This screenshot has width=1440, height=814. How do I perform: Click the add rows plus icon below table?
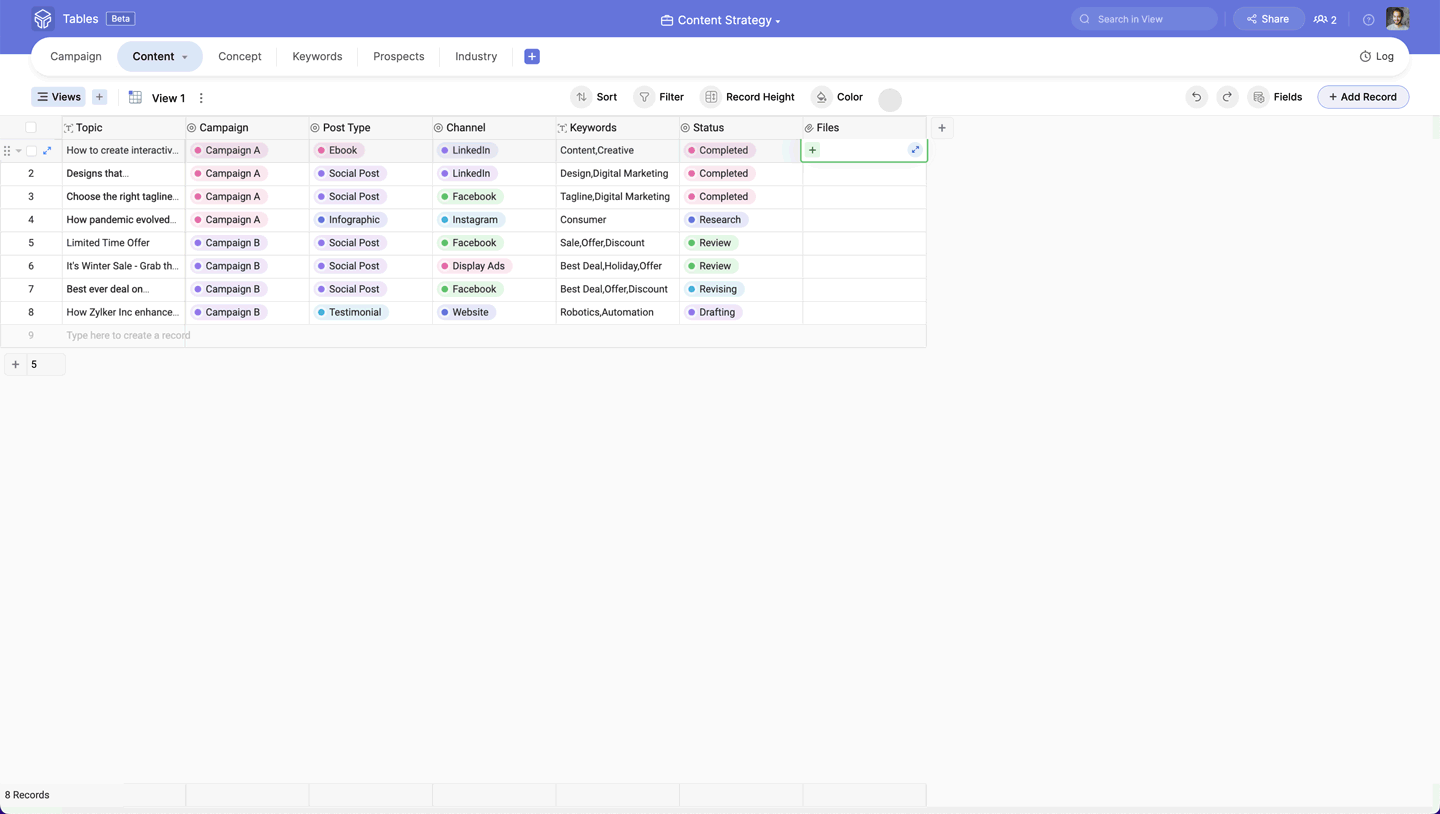point(15,365)
